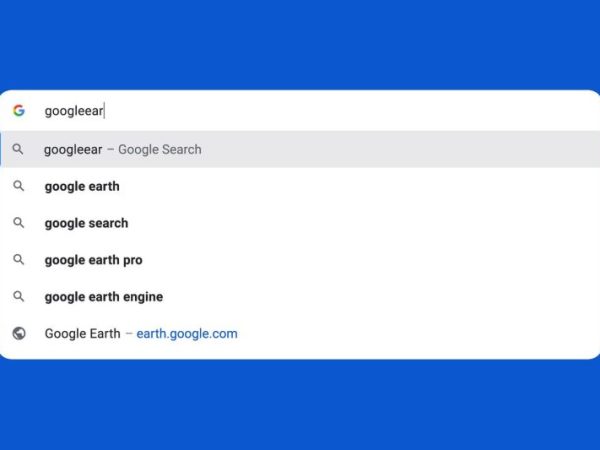The image size is (600, 450).
Task: Click the globe icon next to Google Earth
Action: pos(19,333)
